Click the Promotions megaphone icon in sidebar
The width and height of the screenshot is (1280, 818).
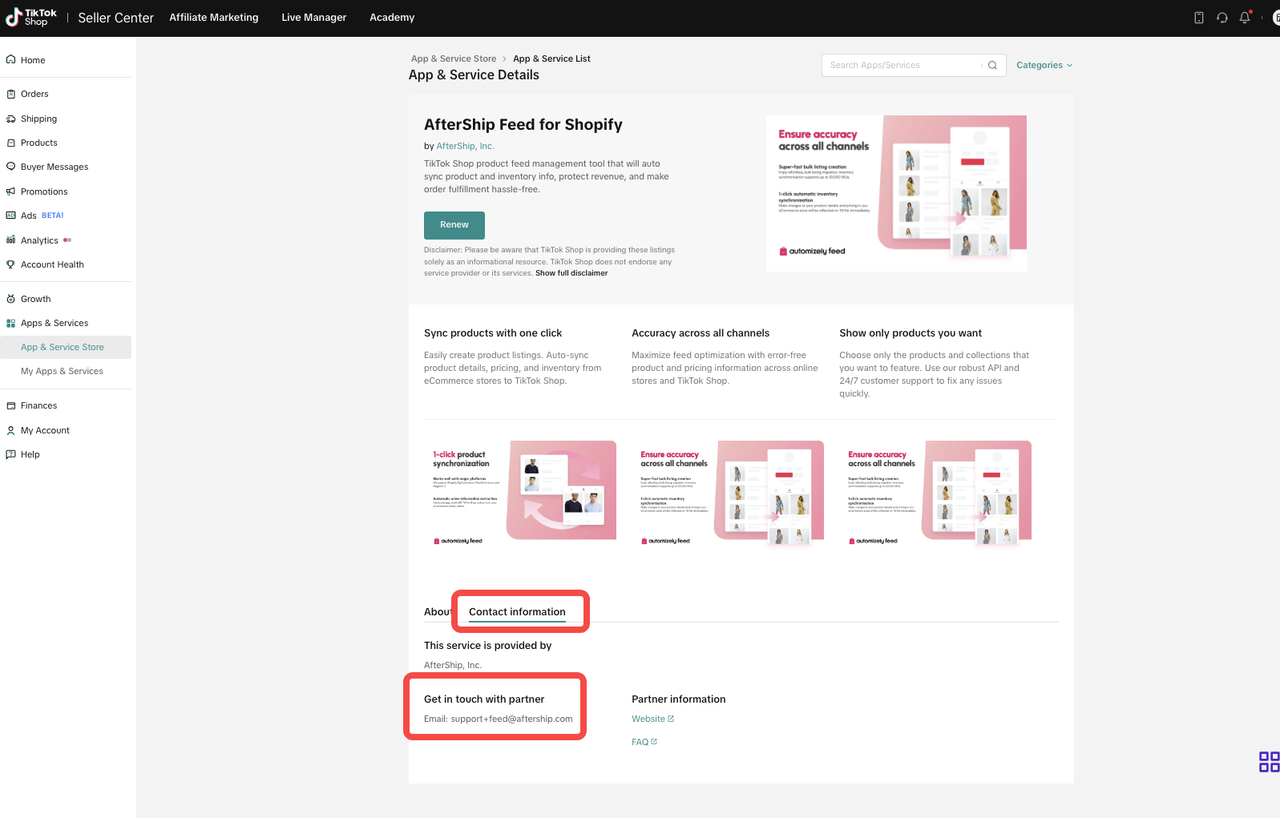point(11,192)
